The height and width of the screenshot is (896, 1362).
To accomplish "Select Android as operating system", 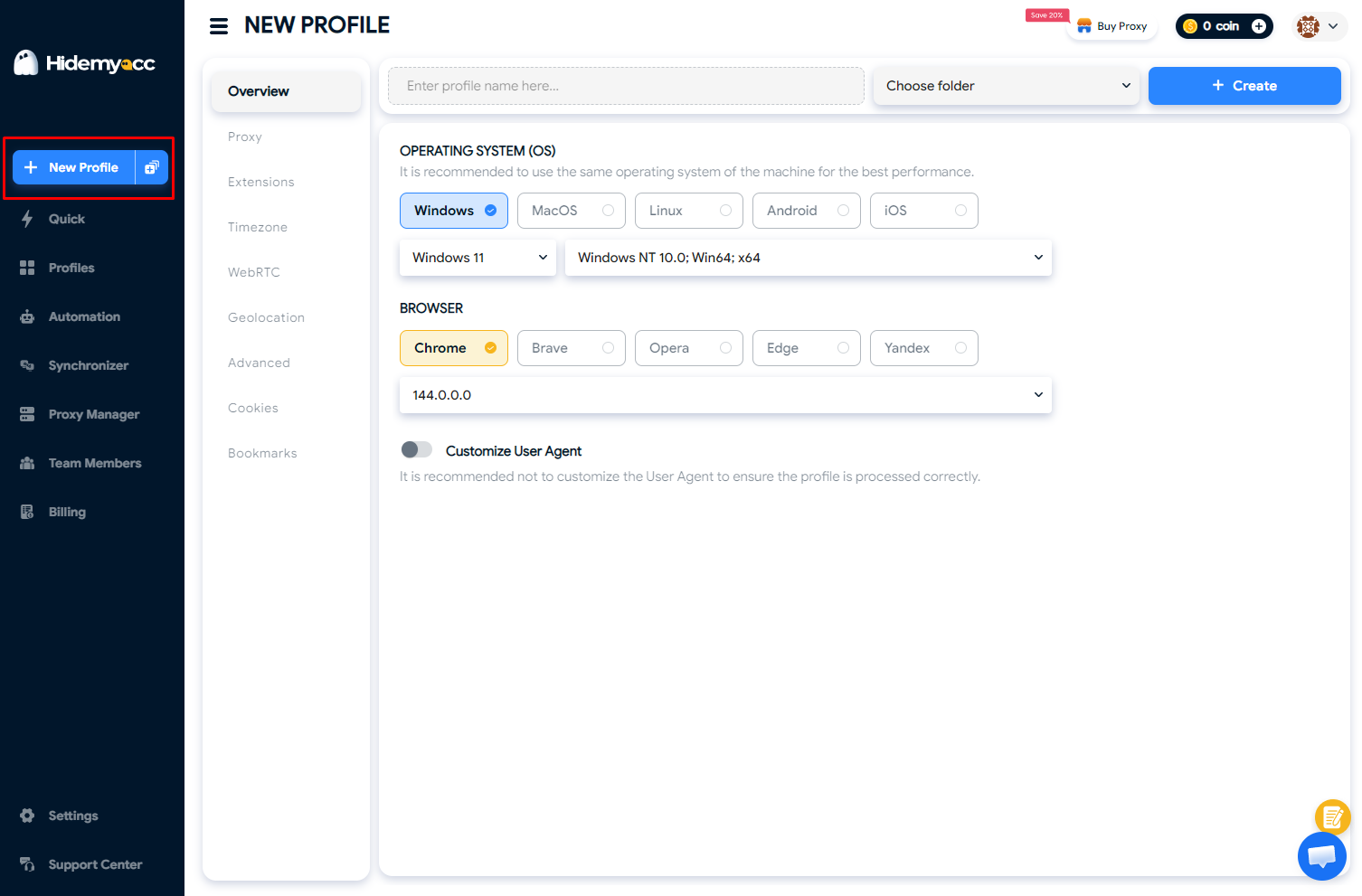I will click(806, 211).
